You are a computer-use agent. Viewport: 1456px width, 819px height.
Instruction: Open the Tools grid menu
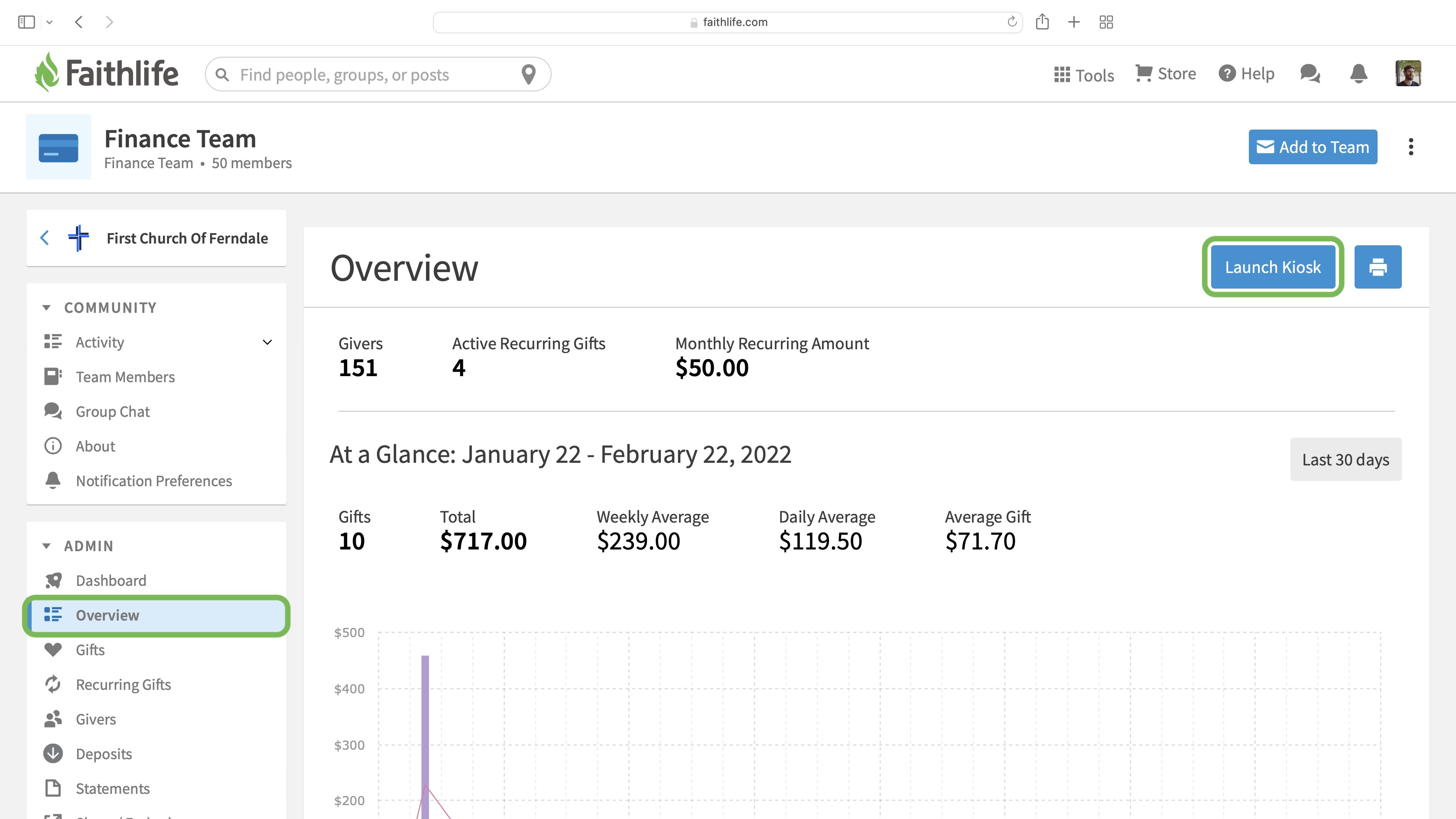coord(1083,75)
